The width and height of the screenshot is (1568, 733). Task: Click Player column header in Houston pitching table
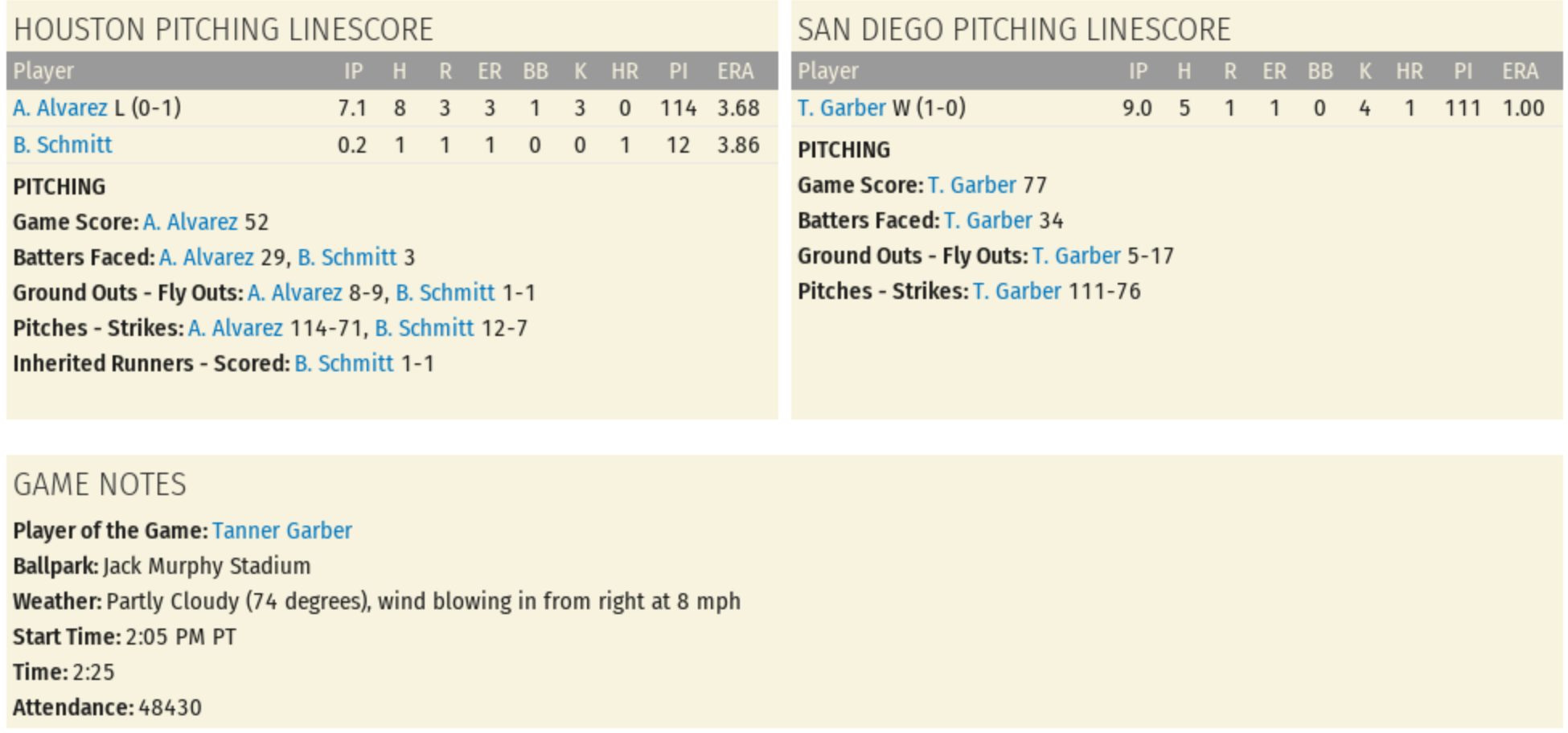[x=43, y=72]
